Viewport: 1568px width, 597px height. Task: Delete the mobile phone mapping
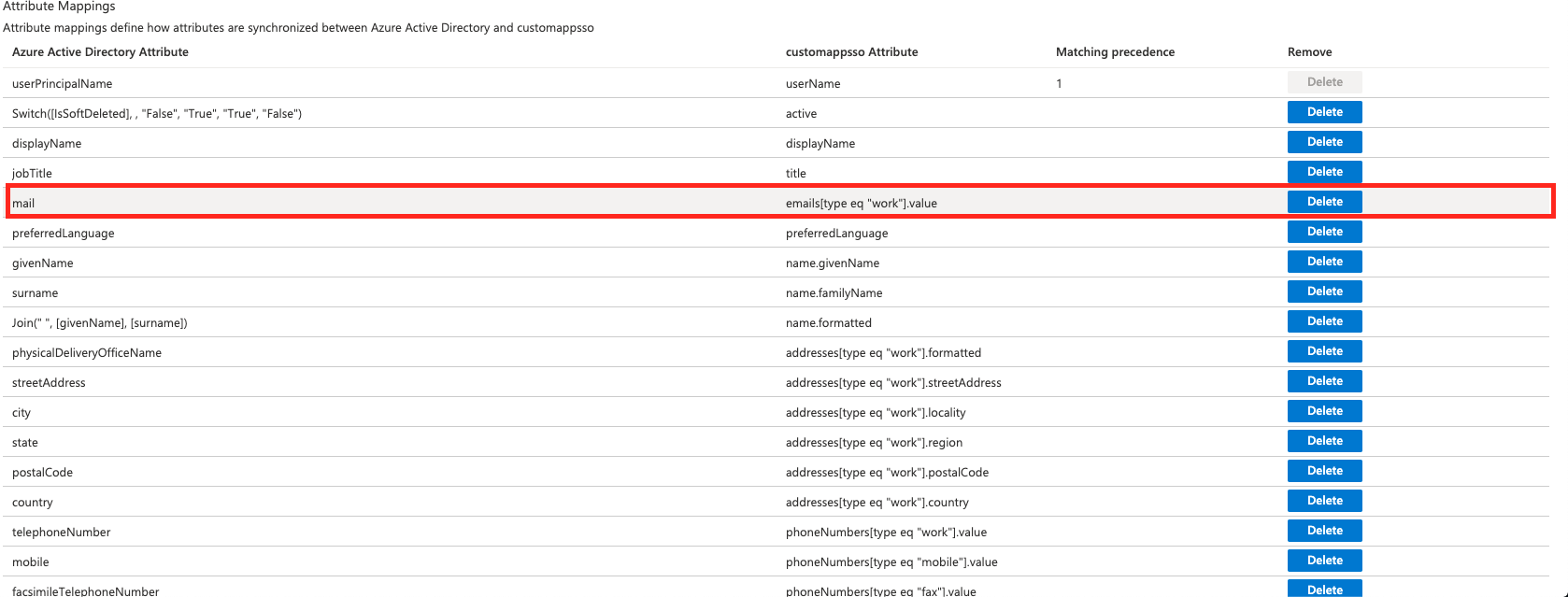(1324, 561)
